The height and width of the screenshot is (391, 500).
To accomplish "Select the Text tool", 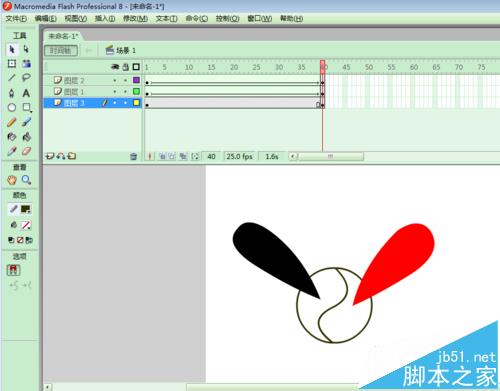I will coord(26,93).
